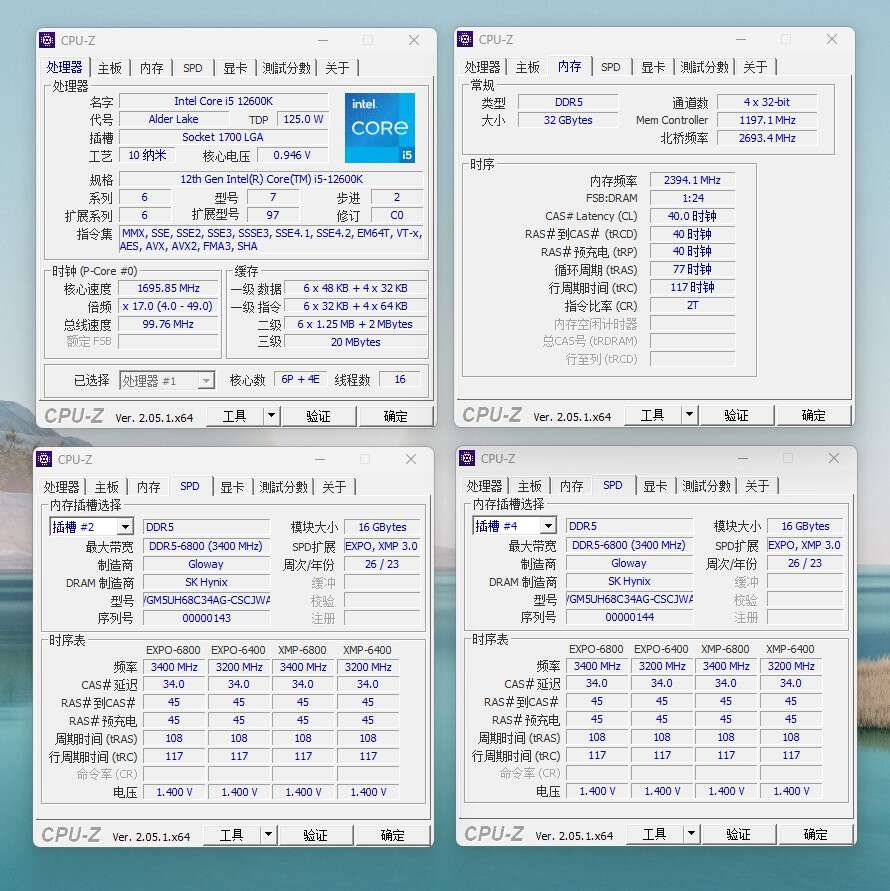Click the CPU-Z title bar icon of the 内存 window
Viewport: 890px width, 891px height.
tap(464, 39)
